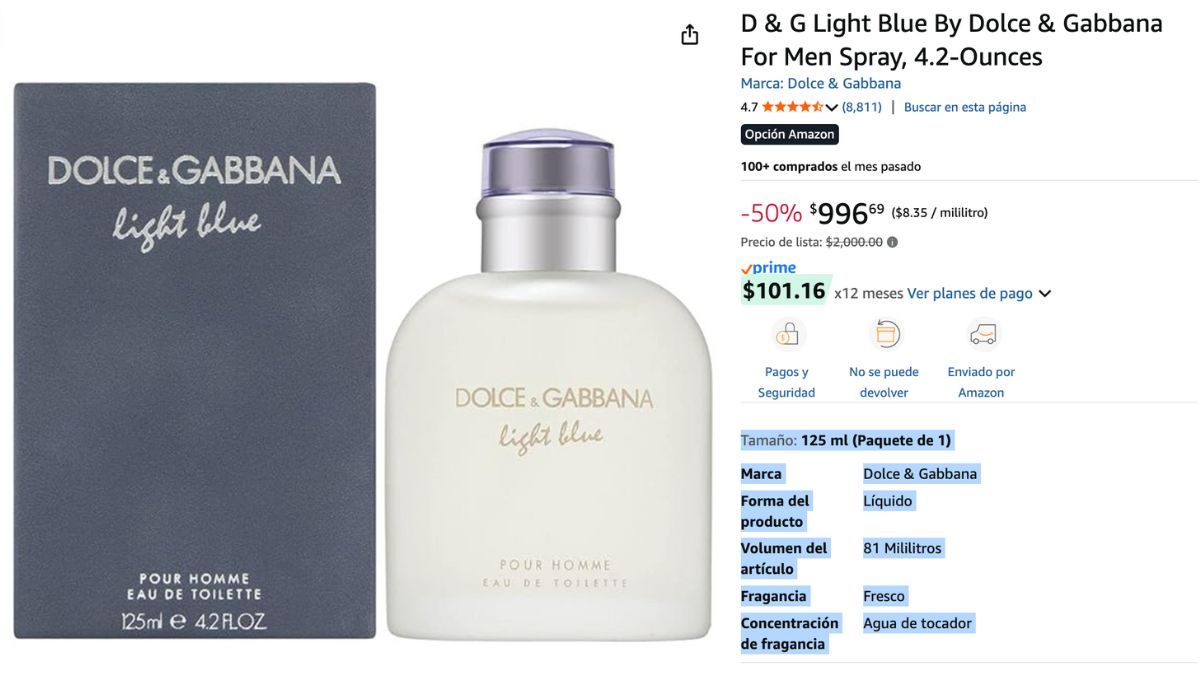Click the share icon above product image
Image resolution: width=1200 pixels, height=675 pixels.
689,35
